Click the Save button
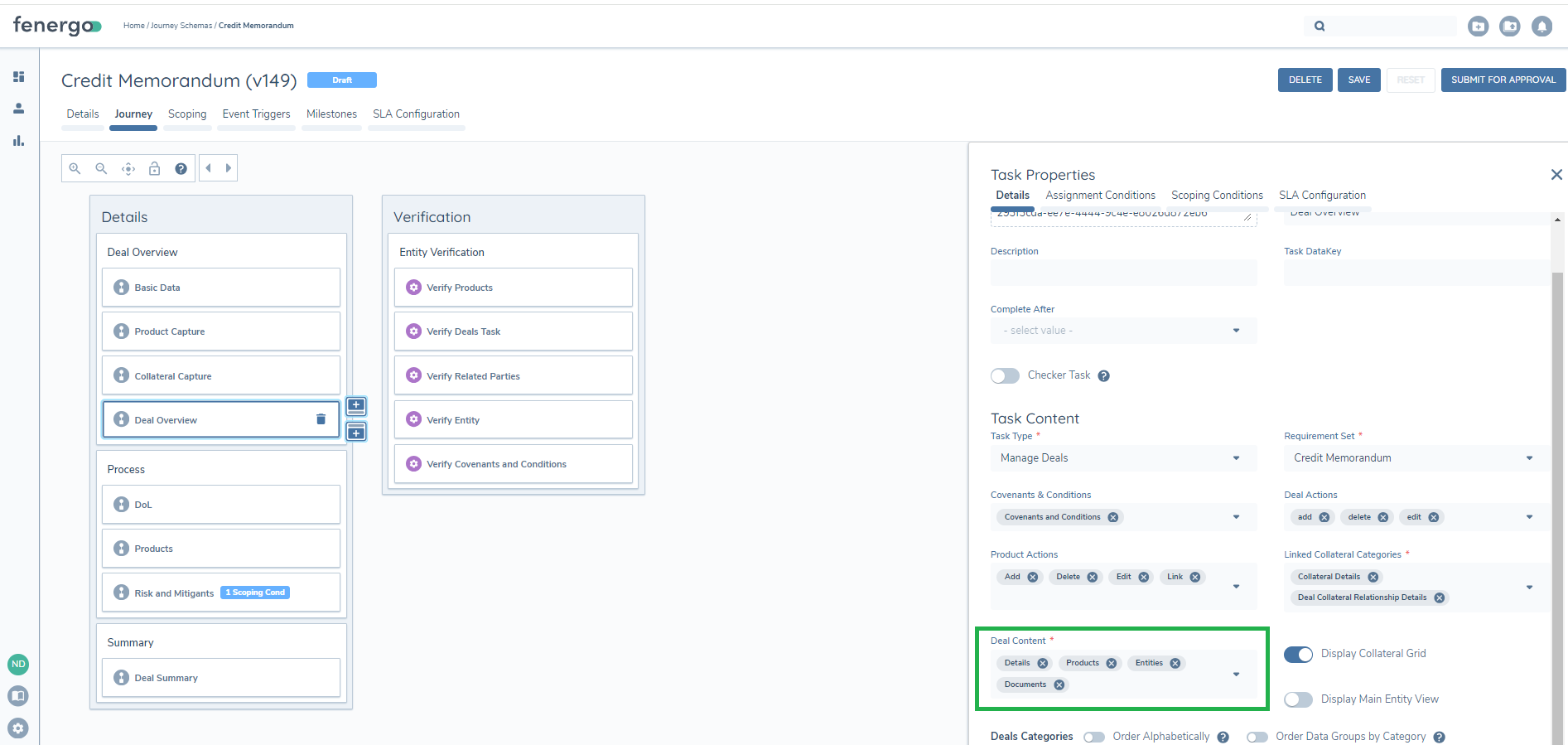 (x=1358, y=80)
